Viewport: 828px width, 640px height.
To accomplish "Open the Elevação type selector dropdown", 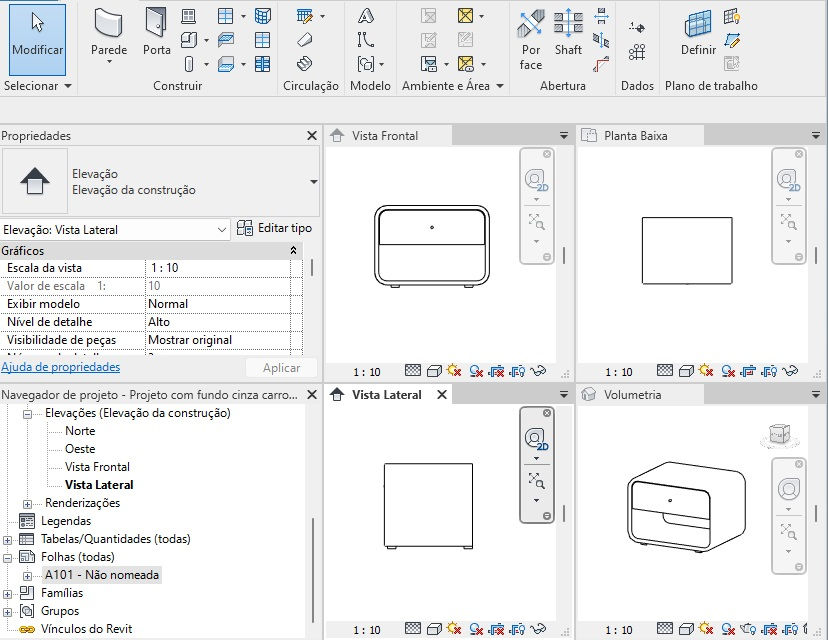I will 220,229.
